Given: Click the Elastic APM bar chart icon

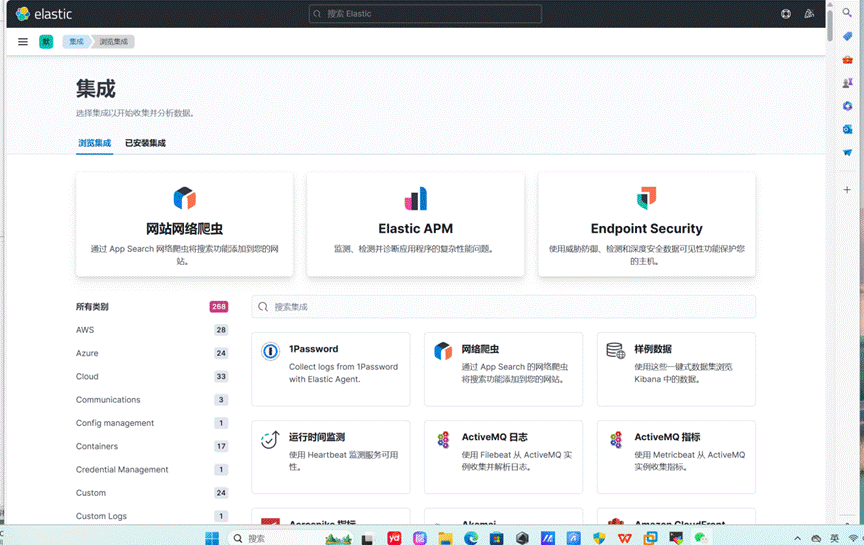Looking at the screenshot, I should (x=415, y=198).
